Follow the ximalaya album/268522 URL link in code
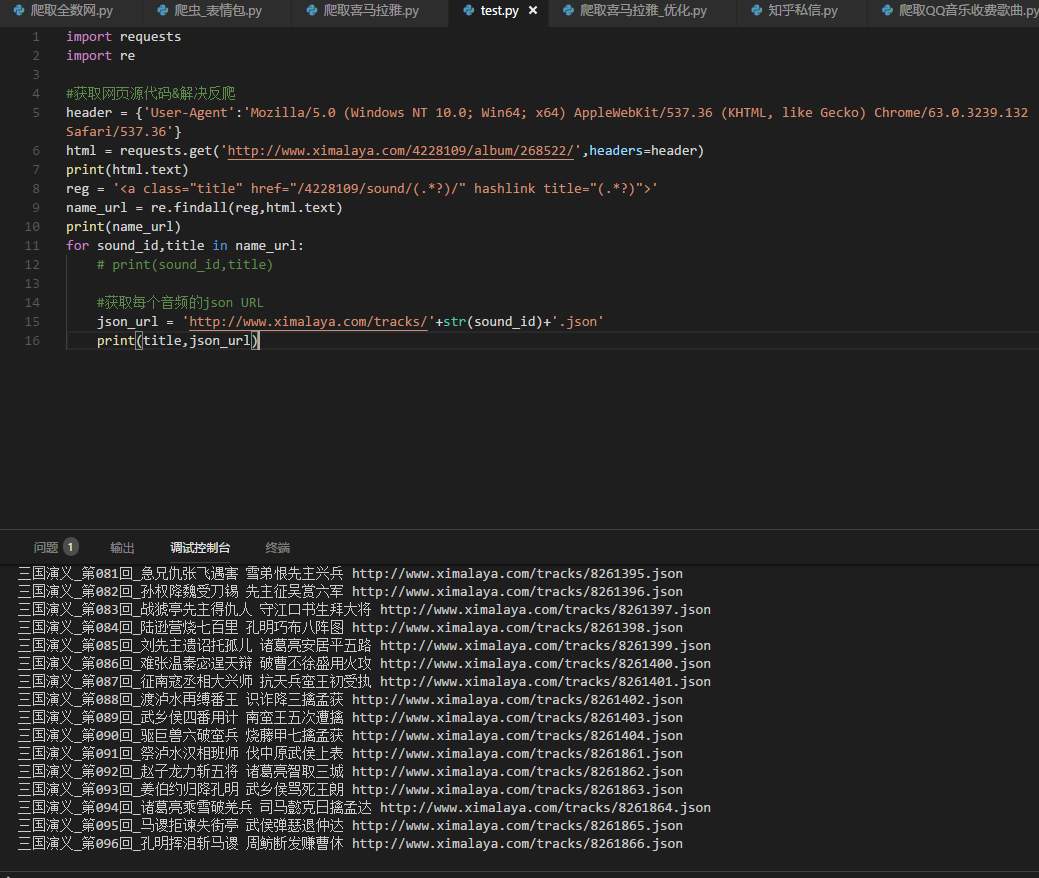 (x=400, y=151)
